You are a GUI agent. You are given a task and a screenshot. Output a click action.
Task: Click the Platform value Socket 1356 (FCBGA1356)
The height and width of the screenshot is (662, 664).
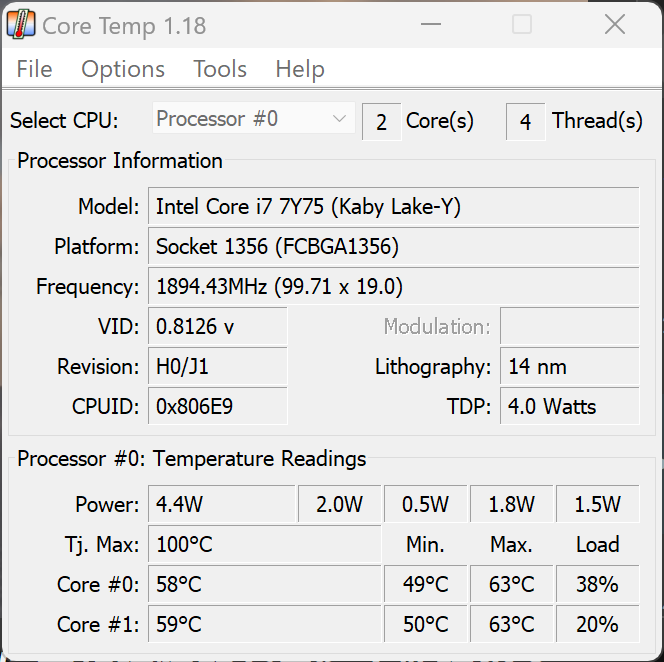click(x=393, y=246)
